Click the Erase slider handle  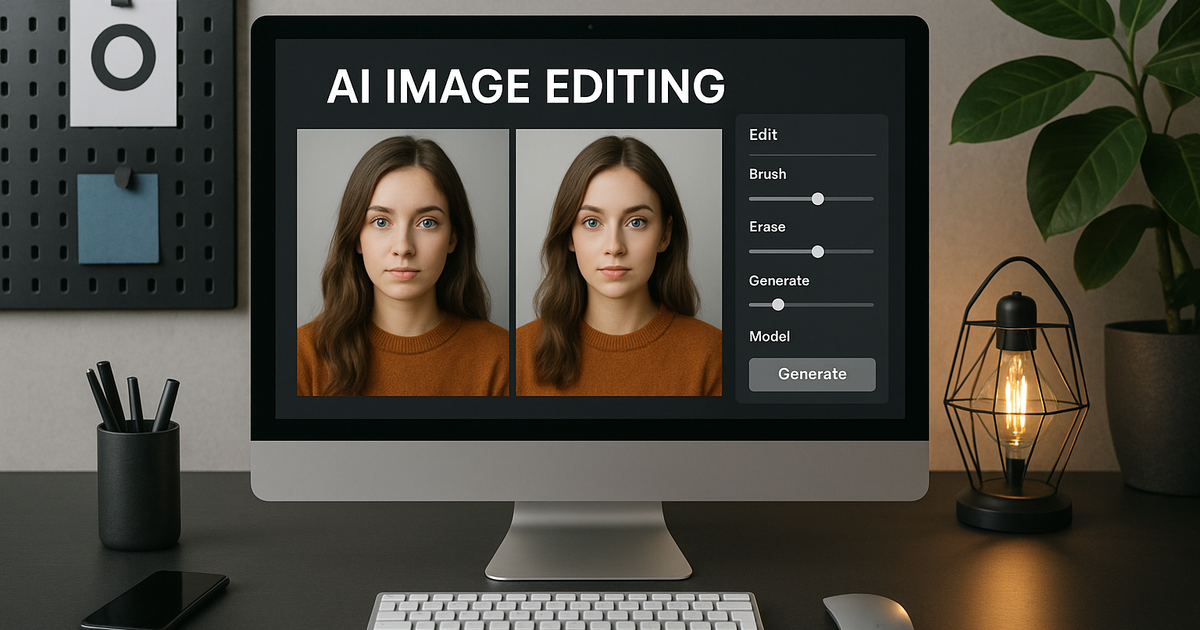[x=818, y=252]
